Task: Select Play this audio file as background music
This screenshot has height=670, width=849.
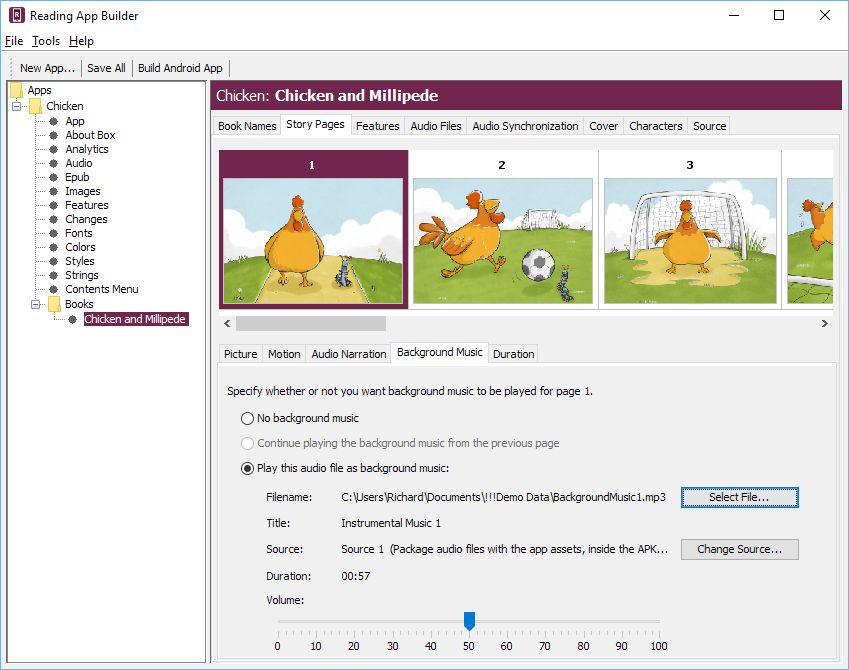Action: [247, 468]
